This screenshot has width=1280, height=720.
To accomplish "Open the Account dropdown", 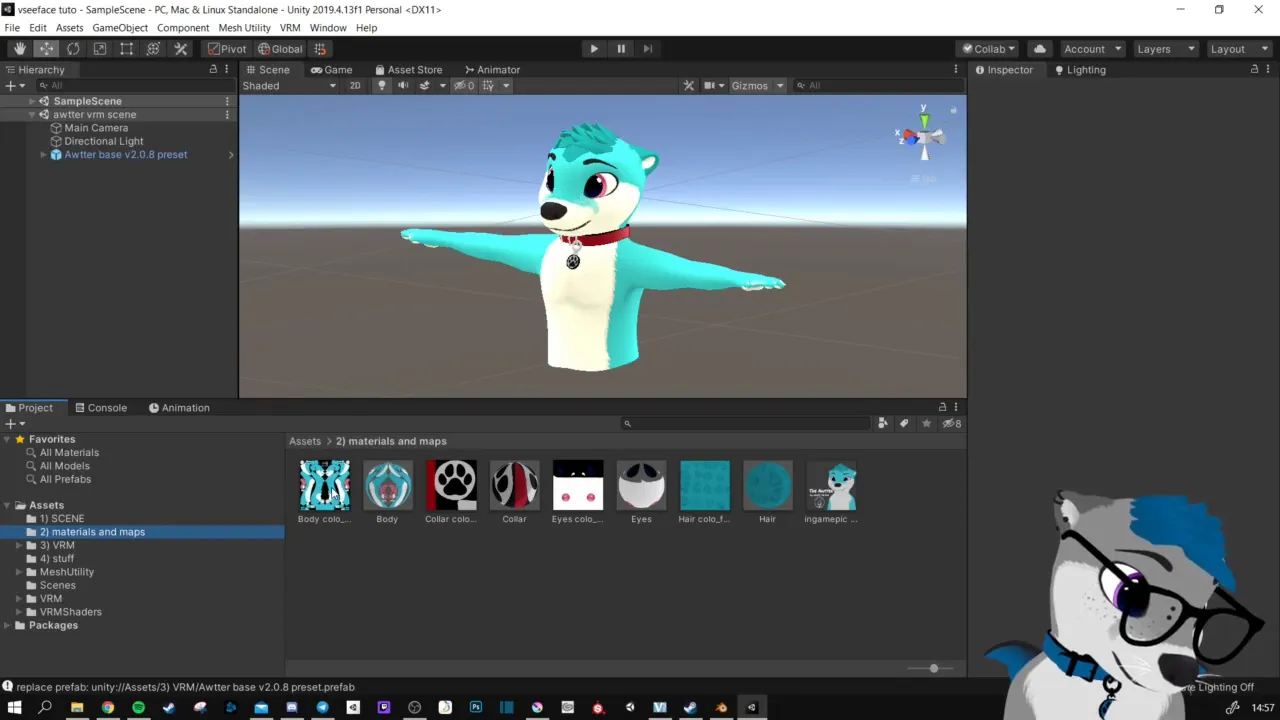I will 1091,49.
